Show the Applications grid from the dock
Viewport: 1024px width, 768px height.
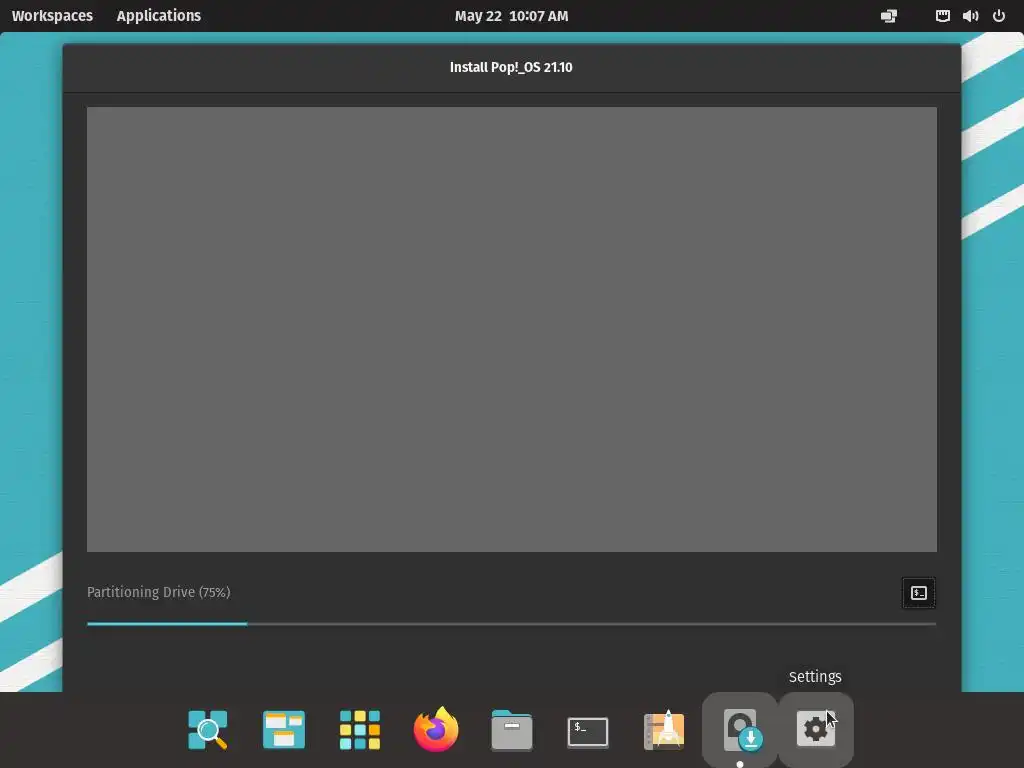(x=360, y=729)
